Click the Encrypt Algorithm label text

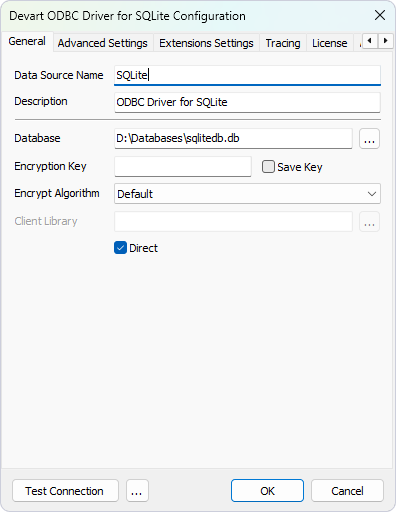(57, 193)
